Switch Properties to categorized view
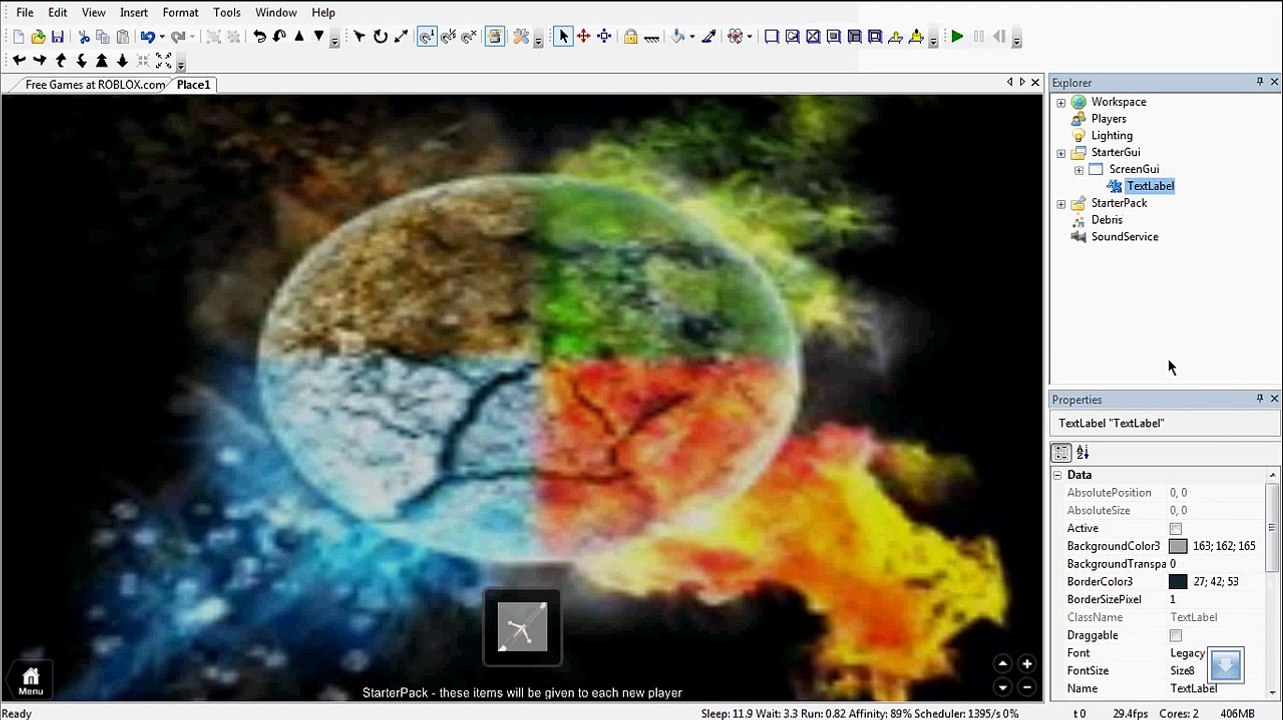 [x=1062, y=453]
